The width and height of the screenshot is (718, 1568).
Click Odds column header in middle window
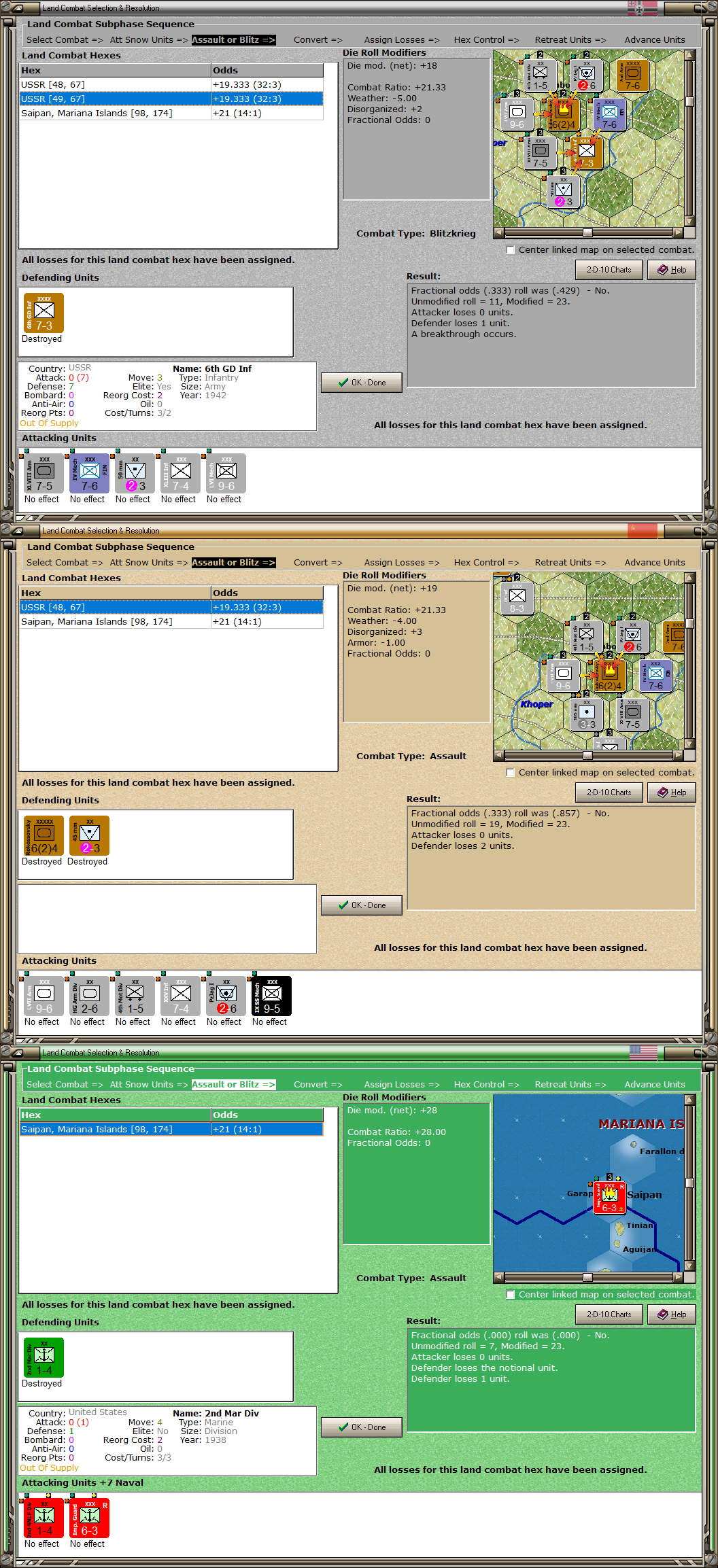coord(267,593)
